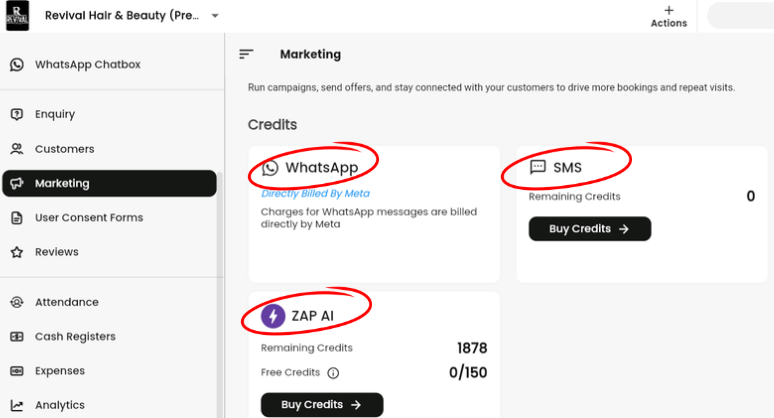Navigate to Expenses in the sidebar
Viewport: 774px width, 418px height.
pos(59,371)
